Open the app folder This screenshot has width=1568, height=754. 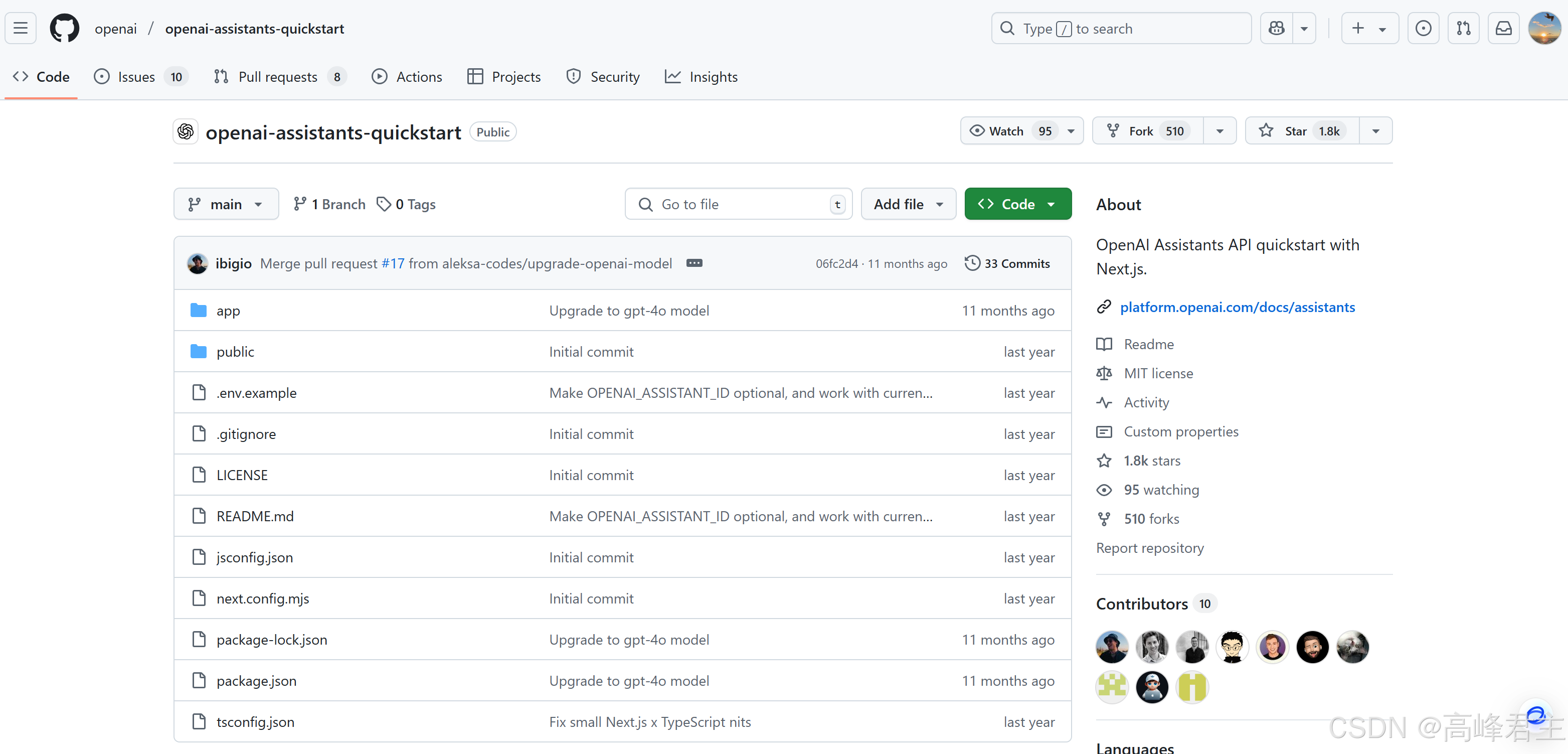(x=228, y=311)
